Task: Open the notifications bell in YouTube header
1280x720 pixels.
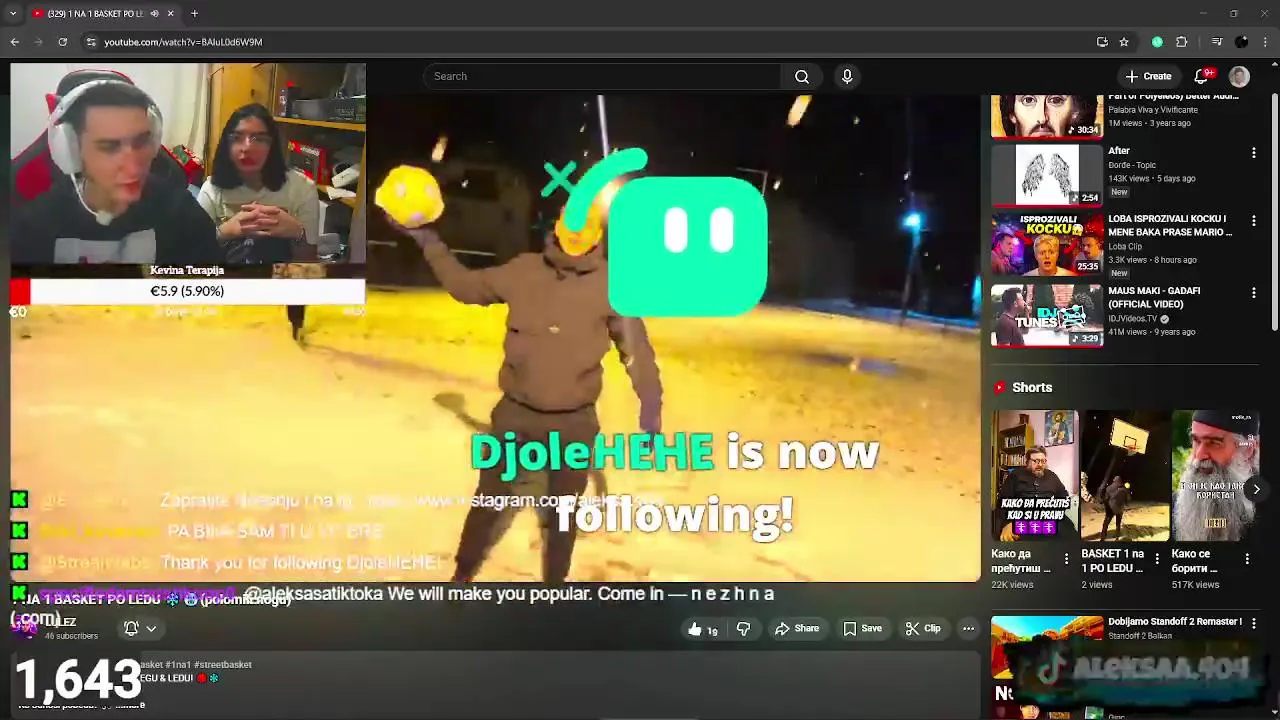Action: pyautogui.click(x=1201, y=76)
